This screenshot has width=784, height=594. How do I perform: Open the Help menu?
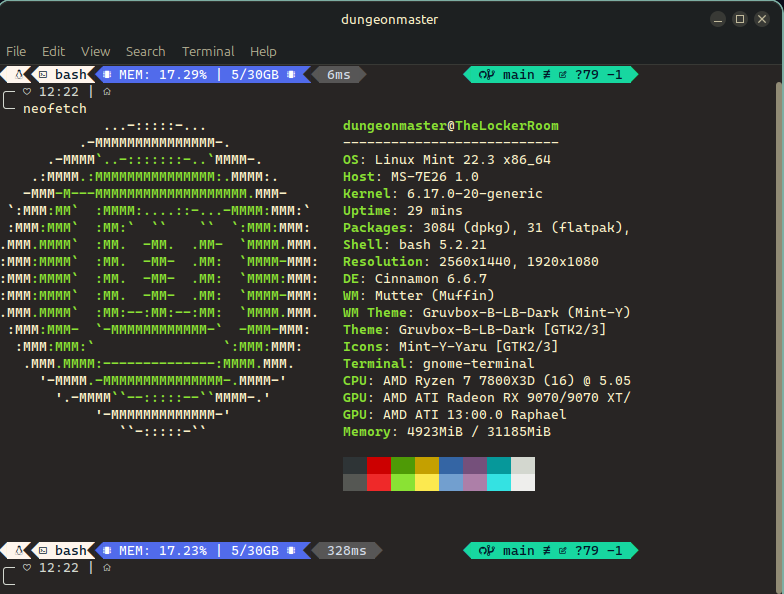[263, 52]
